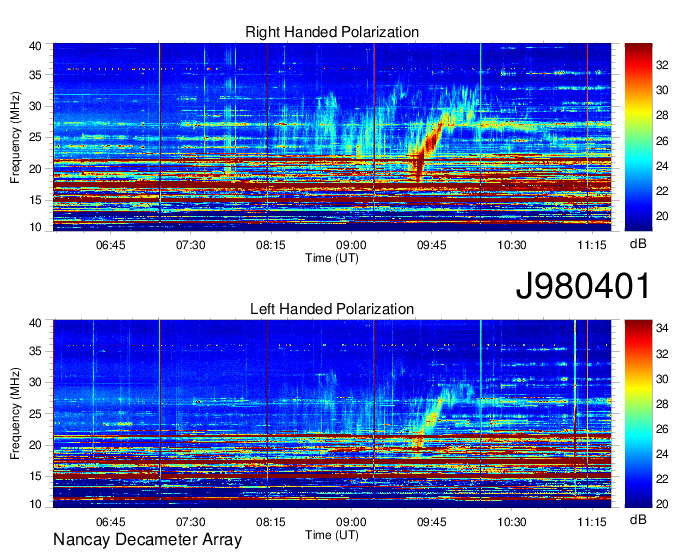680x552 pixels.
Task: Click the 26 dB label on Left Handed colorbar
Action: point(662,429)
